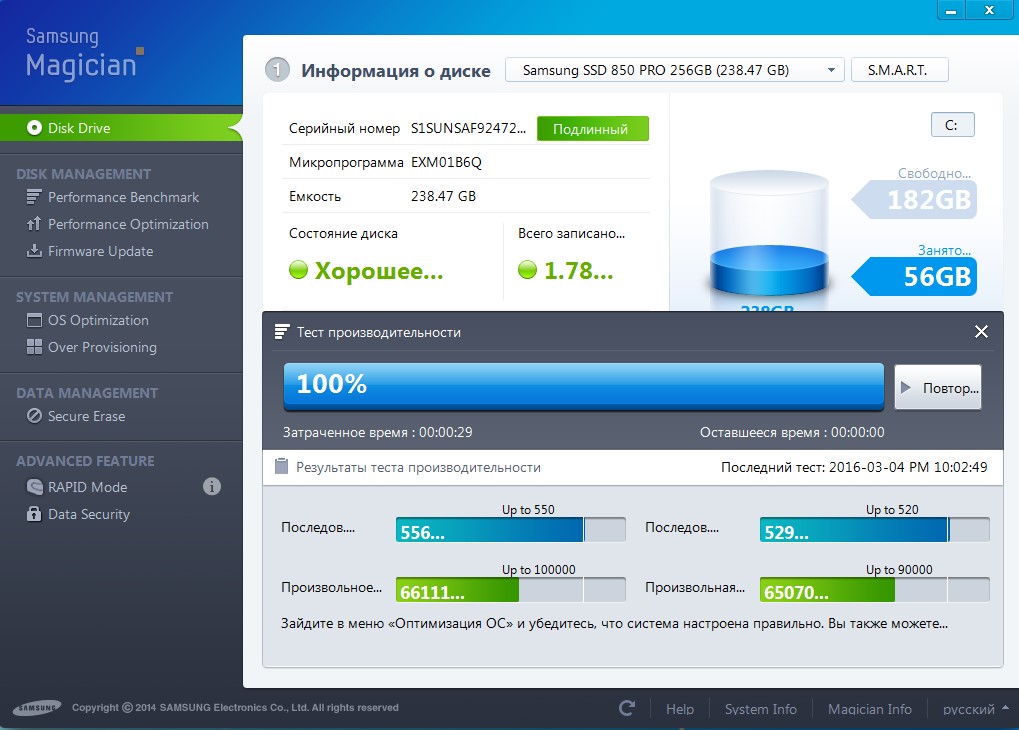The width and height of the screenshot is (1019, 730).
Task: Open the S.M.A.R.T. details button
Action: click(x=899, y=70)
